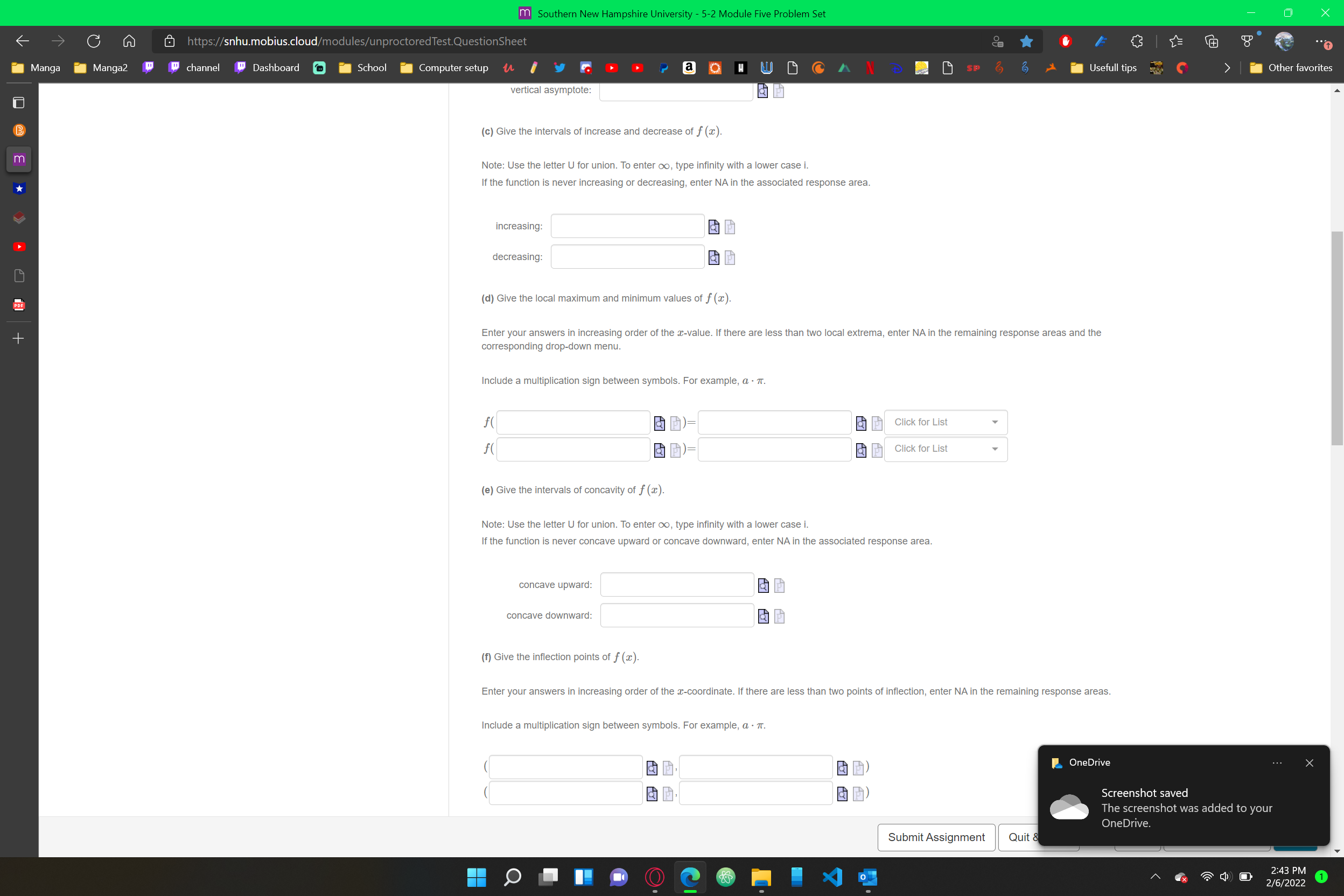Click the favorites star in the address bar
The height and width of the screenshot is (896, 1344).
[x=1027, y=41]
